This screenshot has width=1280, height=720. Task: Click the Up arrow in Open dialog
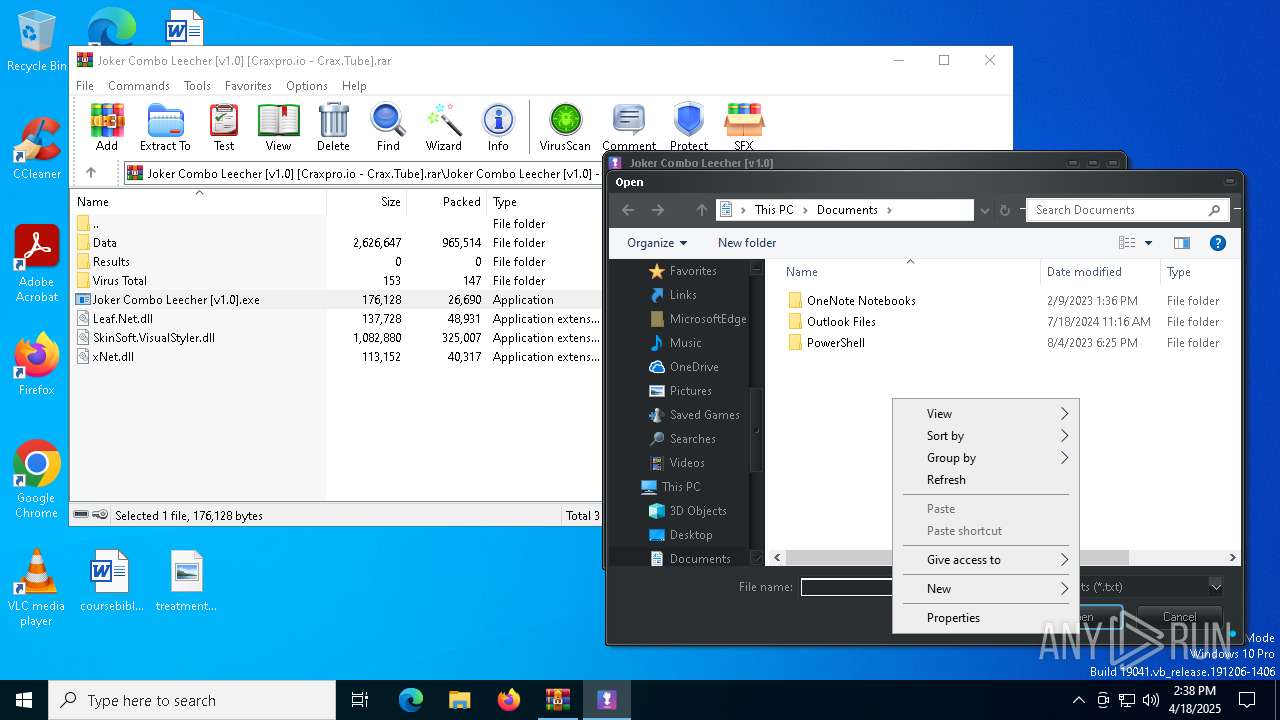tap(701, 210)
